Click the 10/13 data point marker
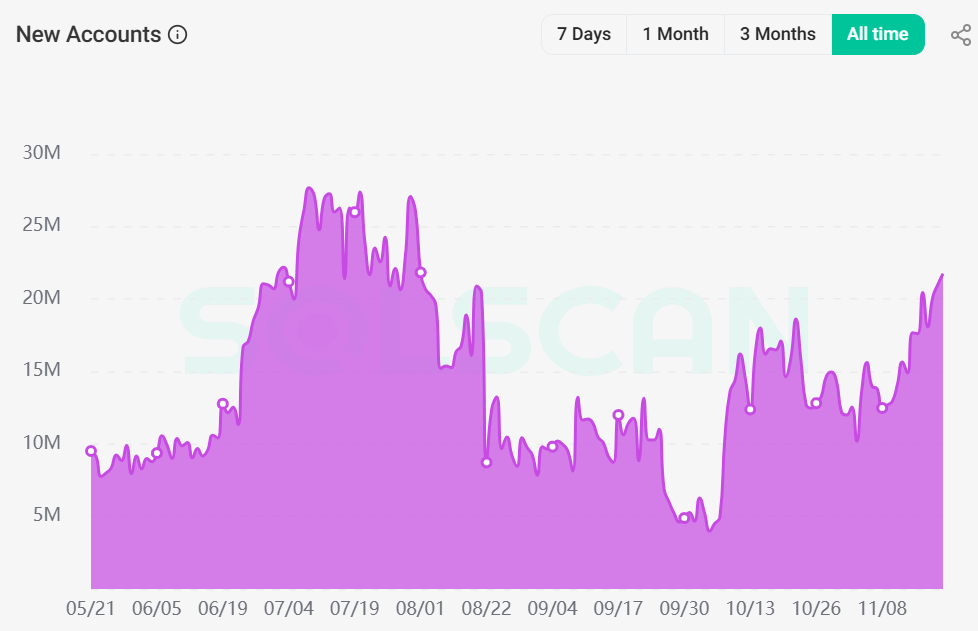 (x=750, y=410)
